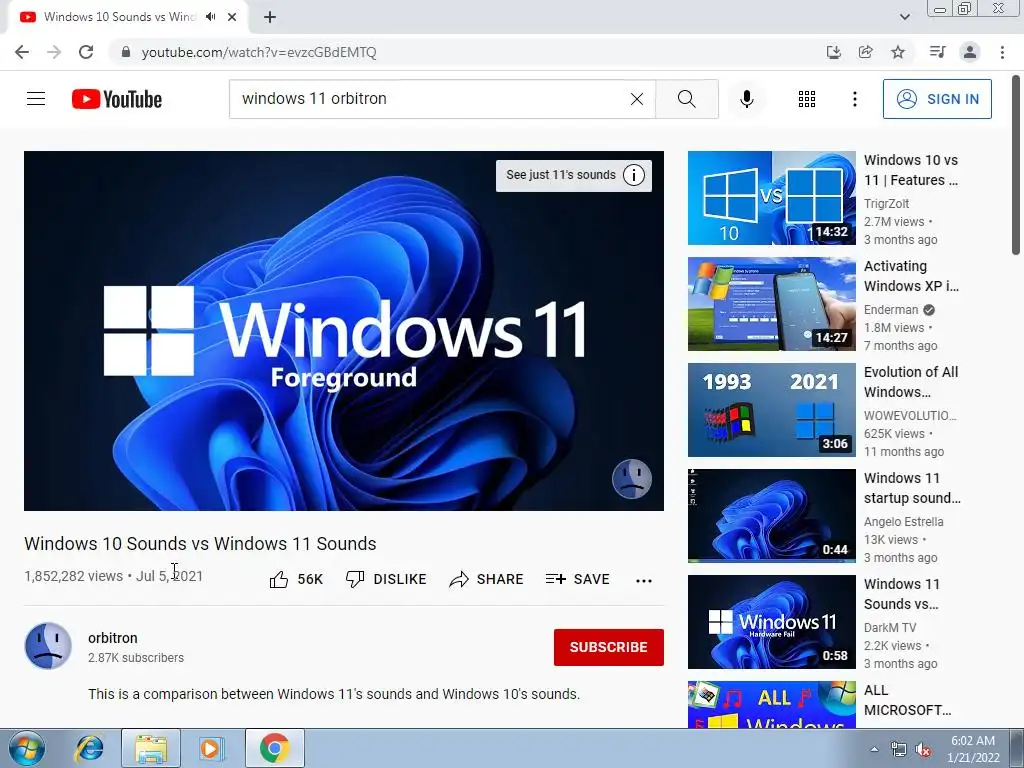Viewport: 1024px width, 768px height.
Task: Go to the YouTube home logo
Action: click(117, 99)
